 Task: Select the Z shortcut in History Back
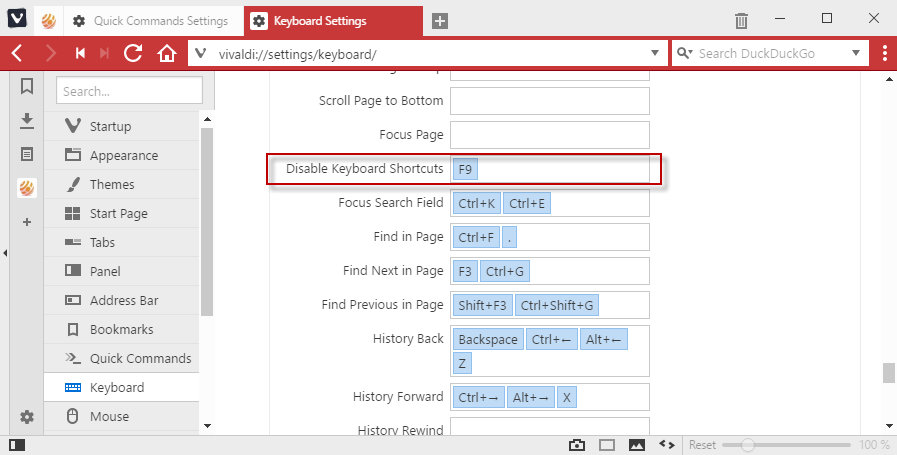coord(462,363)
